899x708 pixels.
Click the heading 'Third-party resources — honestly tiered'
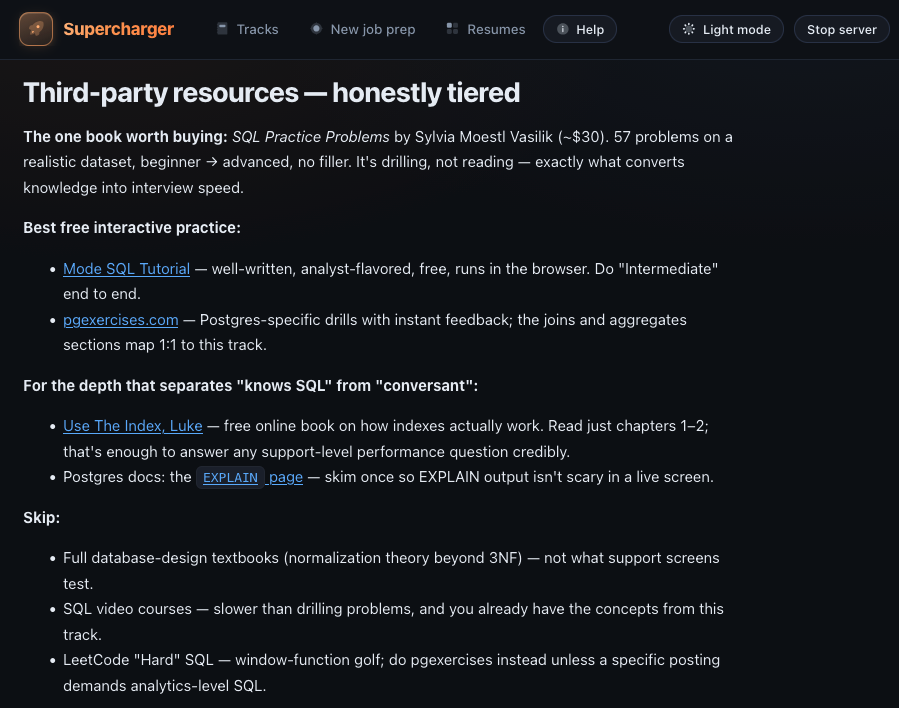coord(272,92)
